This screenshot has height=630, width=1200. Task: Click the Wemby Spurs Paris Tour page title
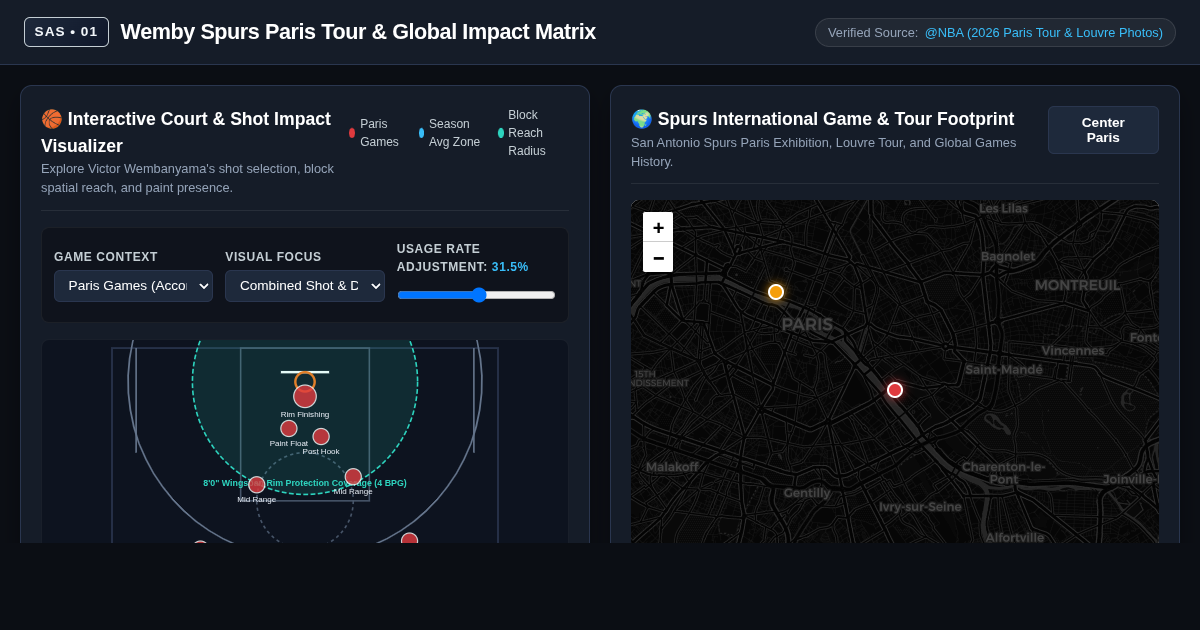coord(358,32)
